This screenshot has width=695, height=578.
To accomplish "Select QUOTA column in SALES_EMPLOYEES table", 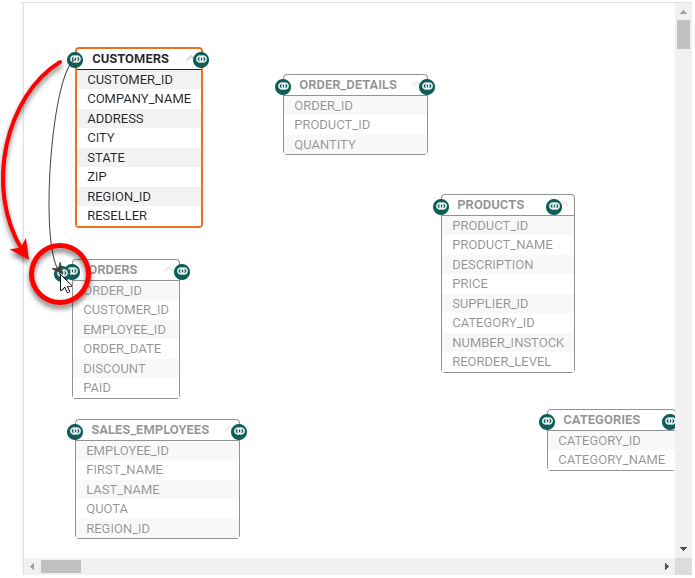I will click(107, 509).
